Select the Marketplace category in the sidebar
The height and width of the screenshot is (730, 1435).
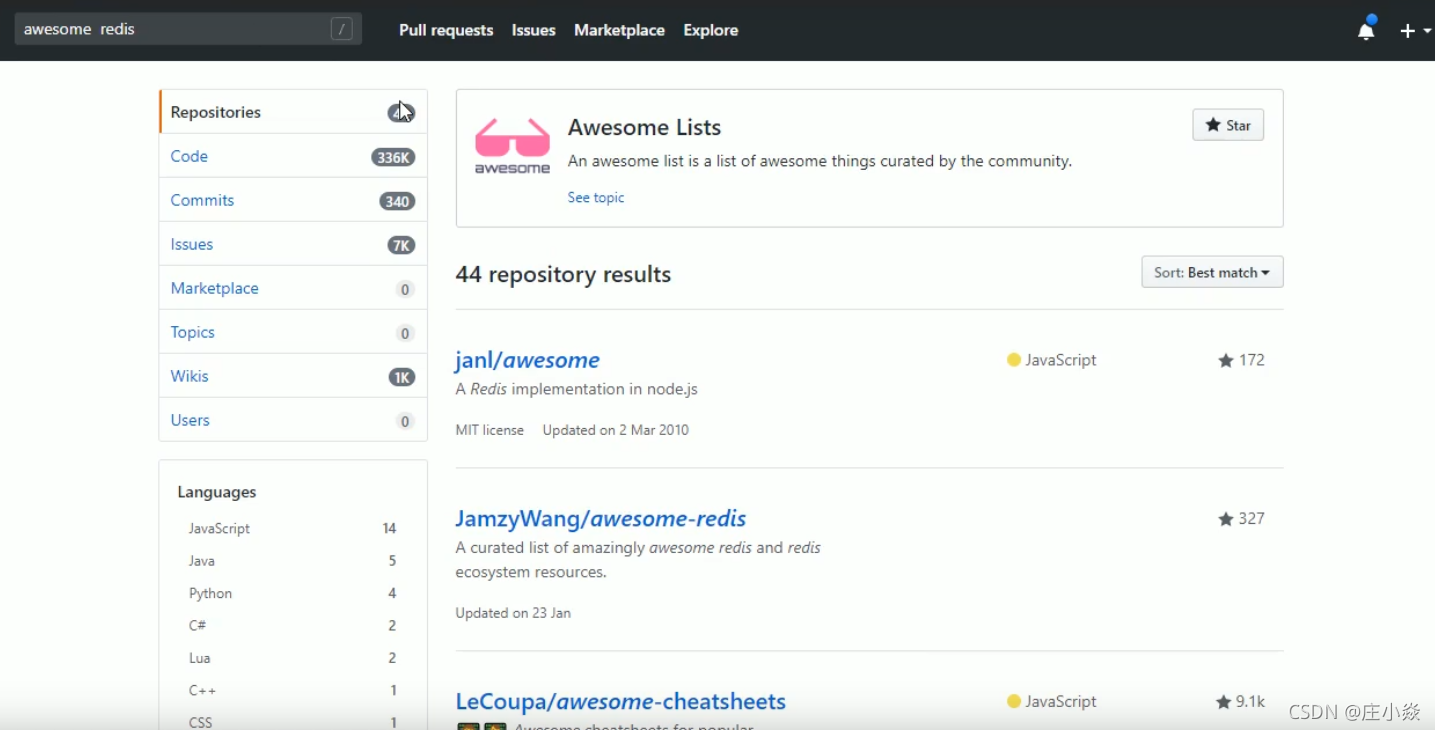point(293,288)
